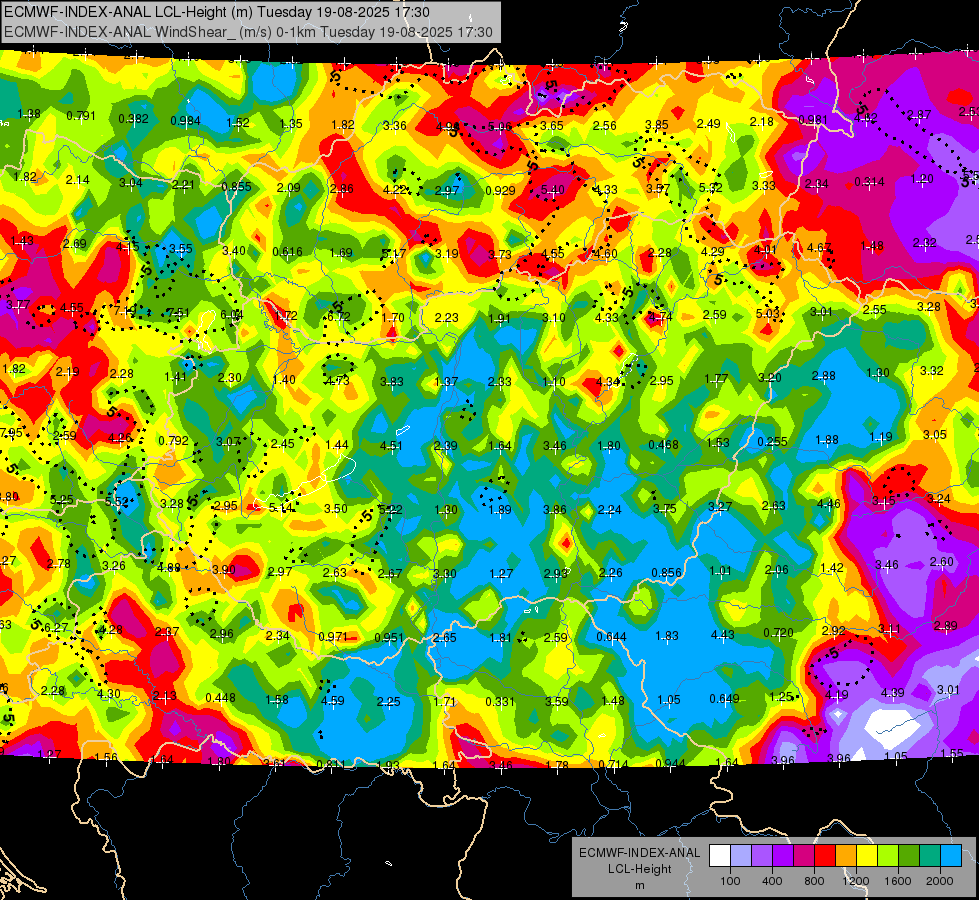
Task: Click wind shear value 4.73
Action: click(x=337, y=380)
